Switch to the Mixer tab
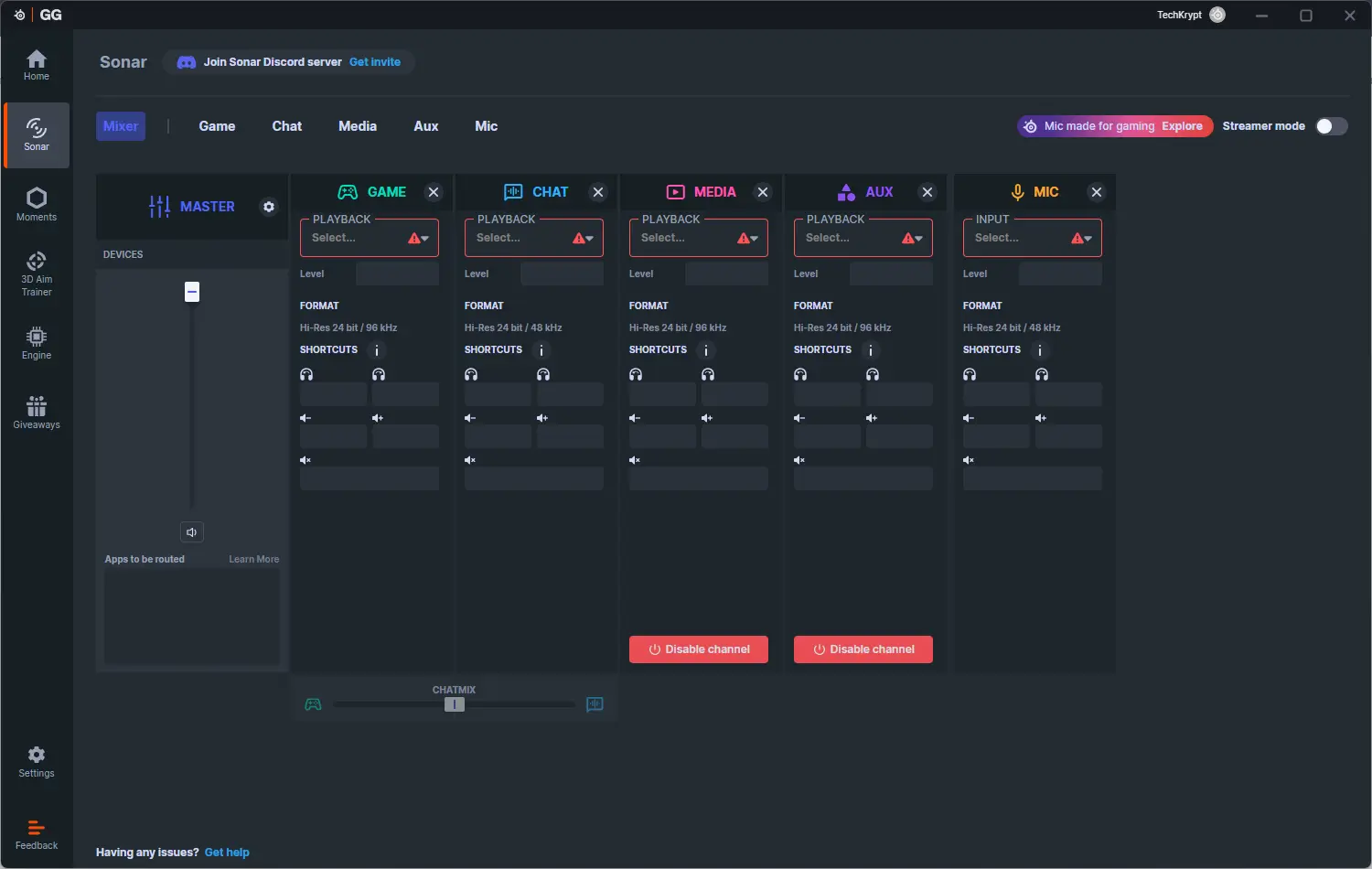This screenshot has width=1372, height=869. [121, 126]
